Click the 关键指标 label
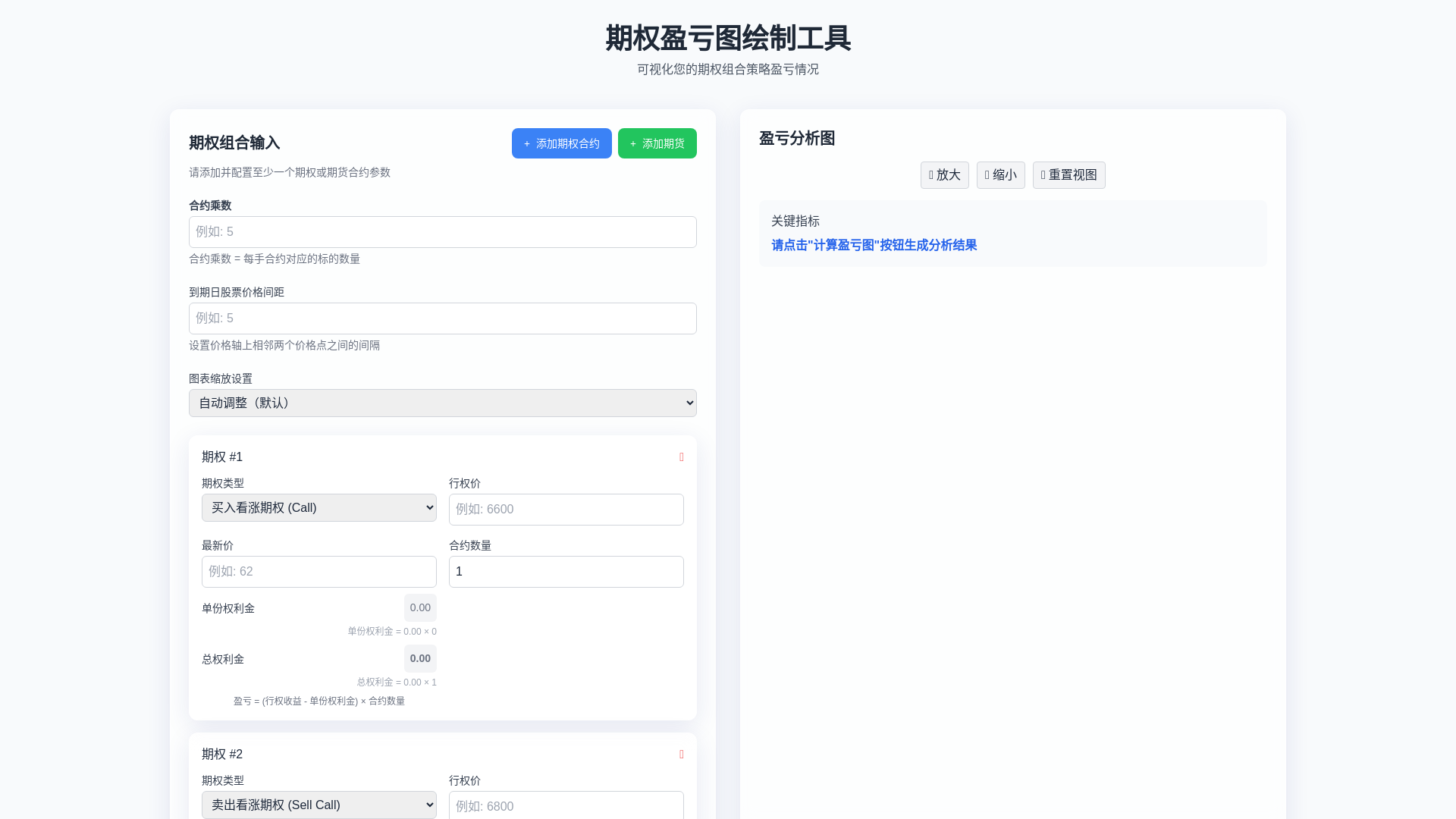Image resolution: width=1456 pixels, height=819 pixels. click(795, 221)
